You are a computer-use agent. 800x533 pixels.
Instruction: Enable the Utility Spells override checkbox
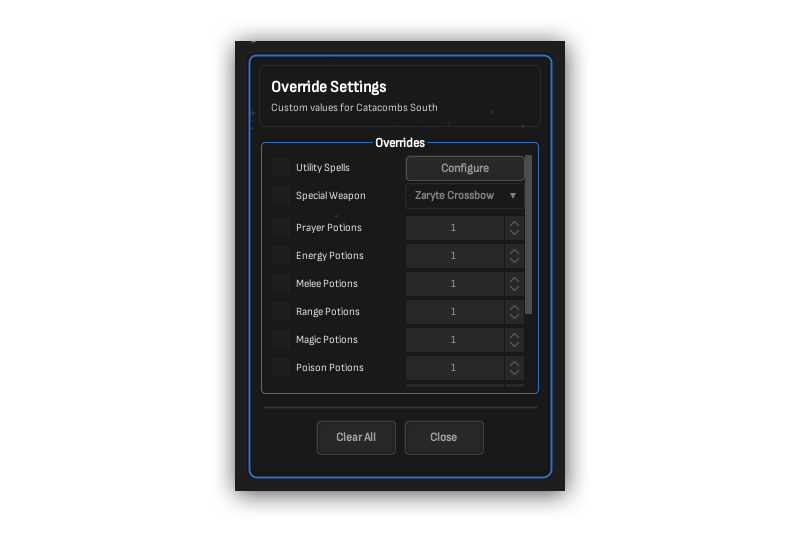pos(281,168)
